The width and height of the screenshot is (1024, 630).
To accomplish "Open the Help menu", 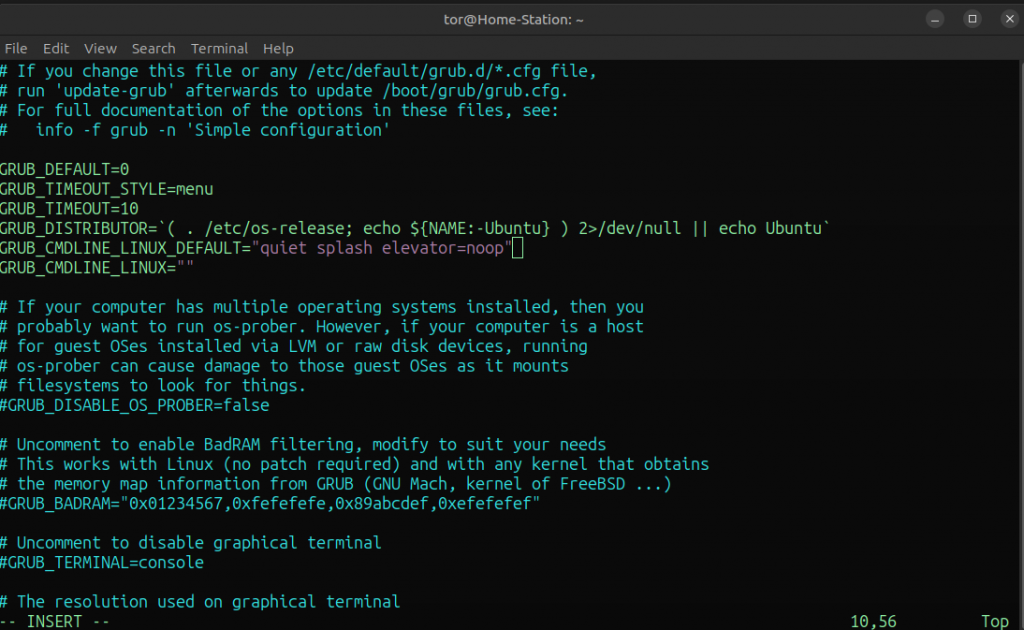I will tap(278, 48).
